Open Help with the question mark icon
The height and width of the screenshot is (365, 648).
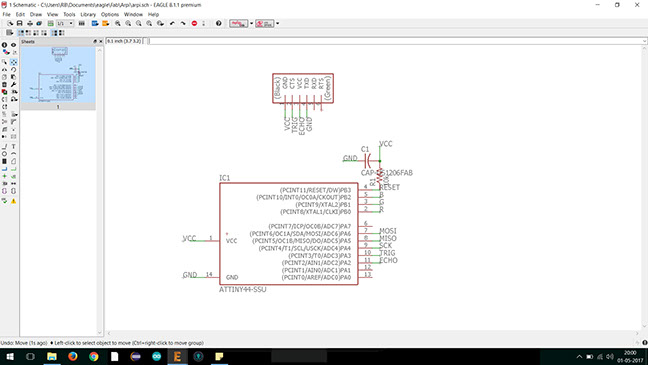pyautogui.click(x=219, y=24)
